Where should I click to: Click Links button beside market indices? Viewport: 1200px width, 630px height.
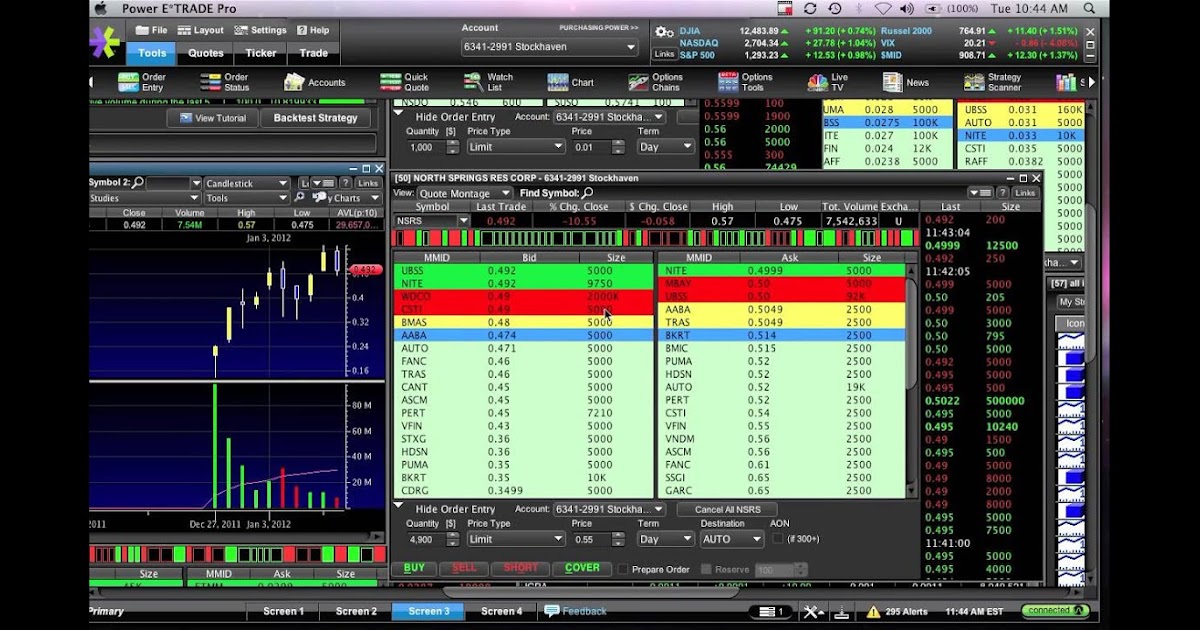pos(664,54)
